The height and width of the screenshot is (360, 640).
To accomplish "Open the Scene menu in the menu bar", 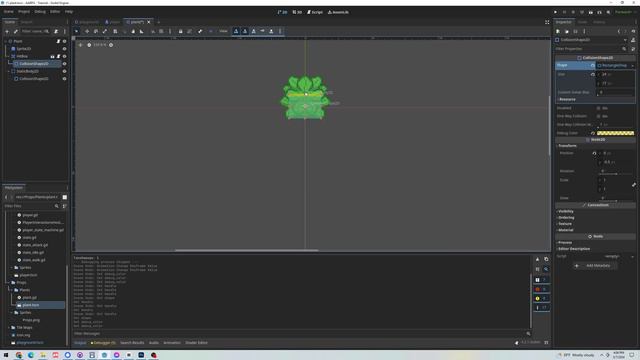I will [9, 12].
